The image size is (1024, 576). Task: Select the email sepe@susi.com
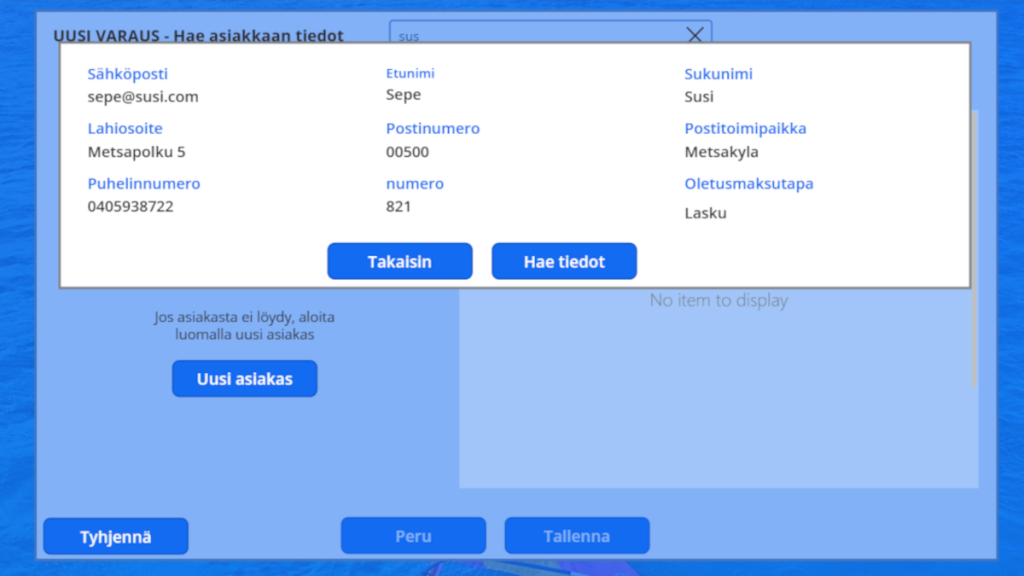coord(143,97)
